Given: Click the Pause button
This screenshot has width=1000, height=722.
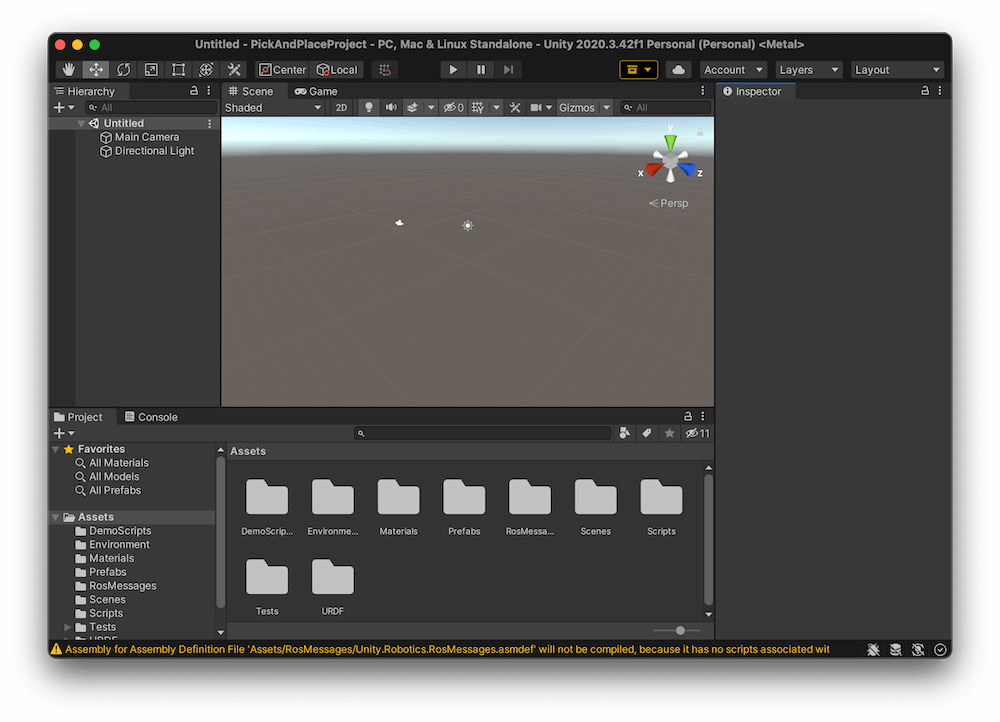Looking at the screenshot, I should pyautogui.click(x=481, y=70).
